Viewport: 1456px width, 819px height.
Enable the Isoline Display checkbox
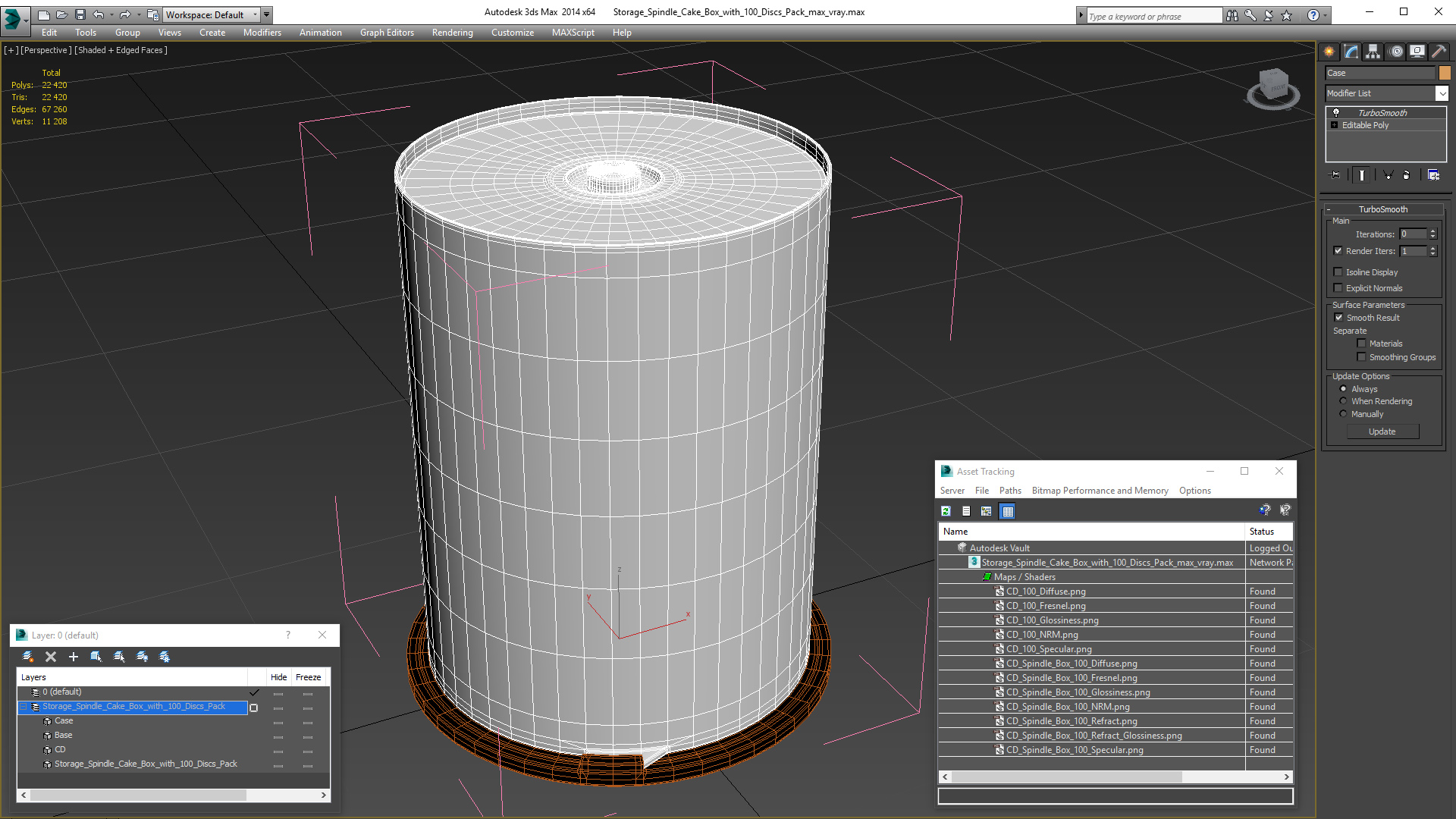tap(1338, 272)
